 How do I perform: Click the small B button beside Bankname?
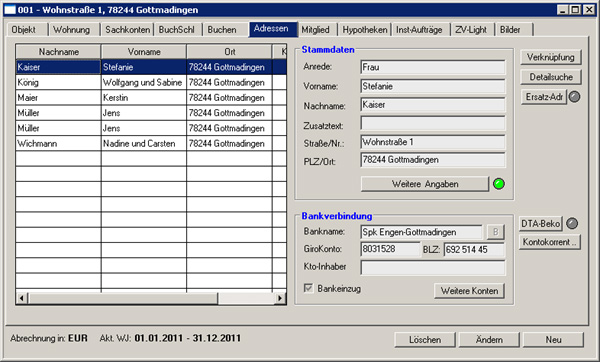pyautogui.click(x=496, y=232)
